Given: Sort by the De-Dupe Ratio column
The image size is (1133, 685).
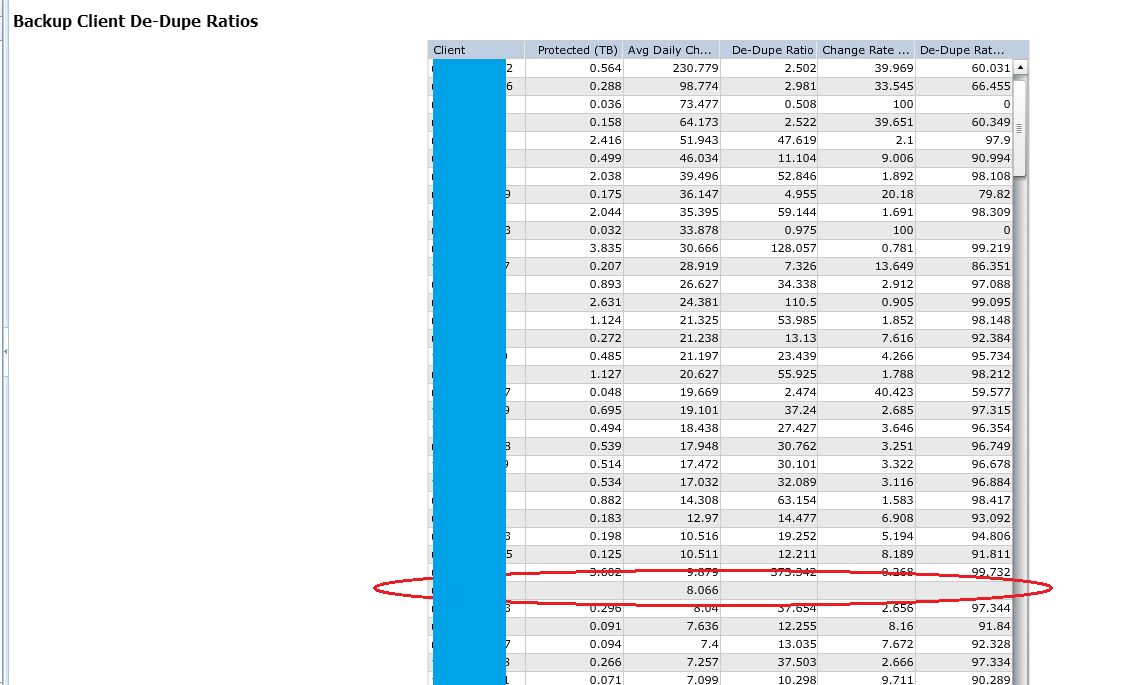Looking at the screenshot, I should pos(770,49).
